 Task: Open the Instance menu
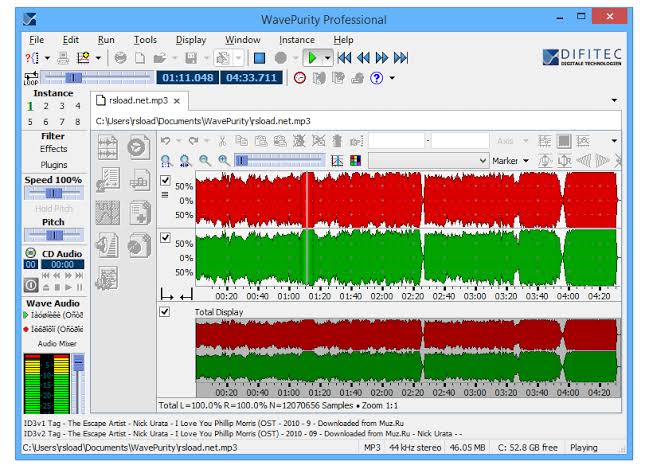pyautogui.click(x=297, y=40)
